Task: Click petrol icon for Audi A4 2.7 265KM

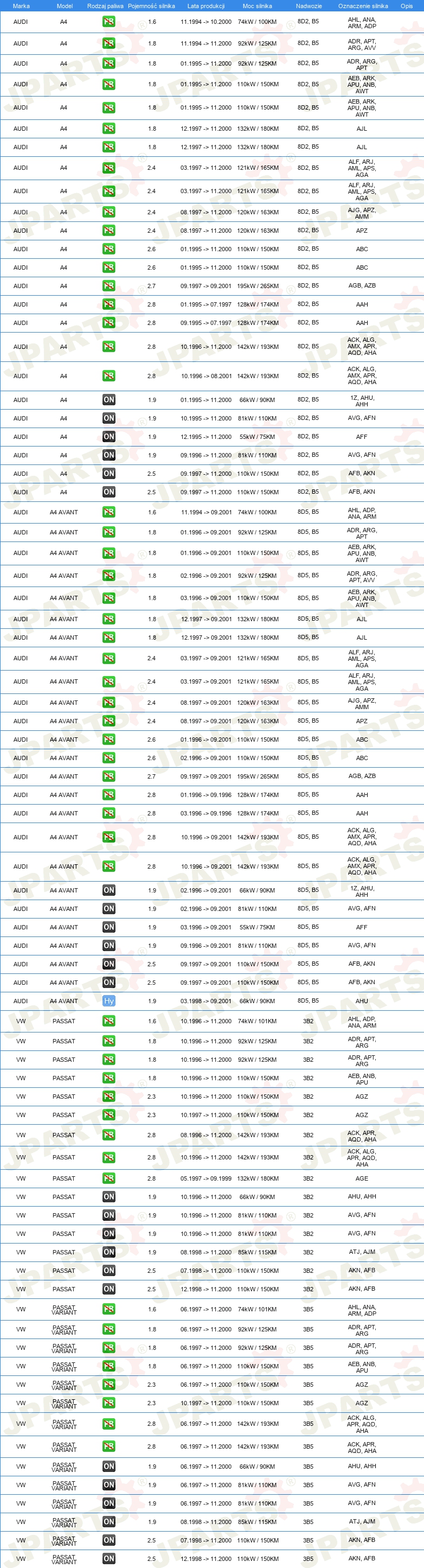Action: (108, 285)
